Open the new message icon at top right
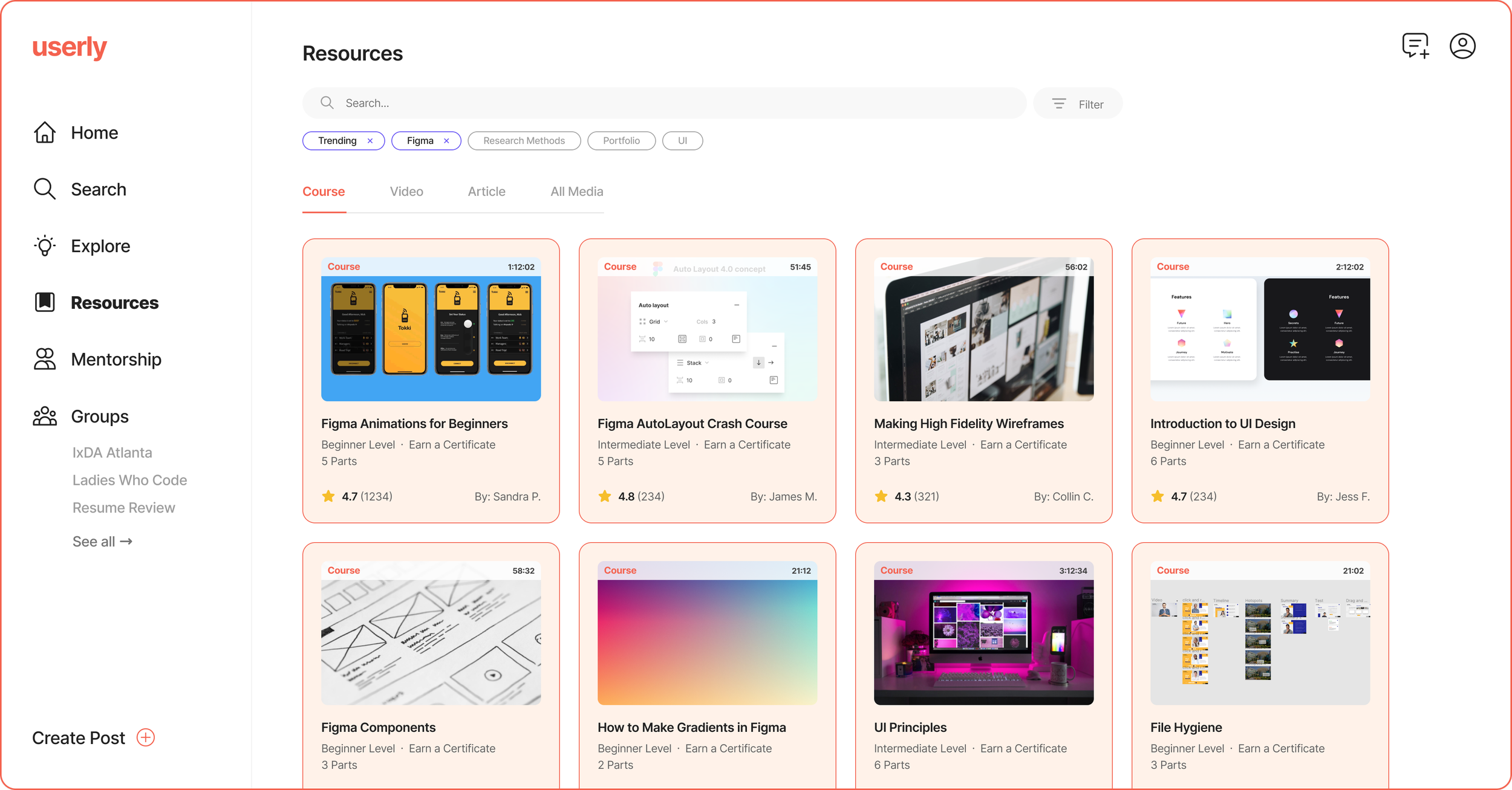This screenshot has height=790, width=1512. [1415, 45]
